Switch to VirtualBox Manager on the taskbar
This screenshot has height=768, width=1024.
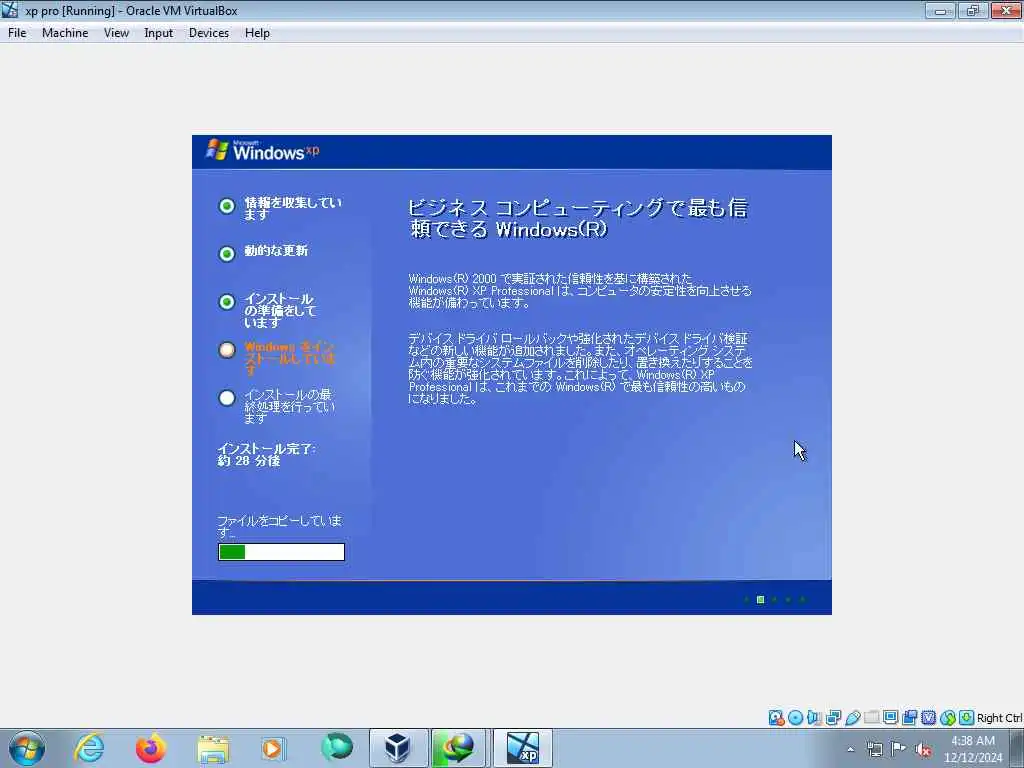coord(398,748)
